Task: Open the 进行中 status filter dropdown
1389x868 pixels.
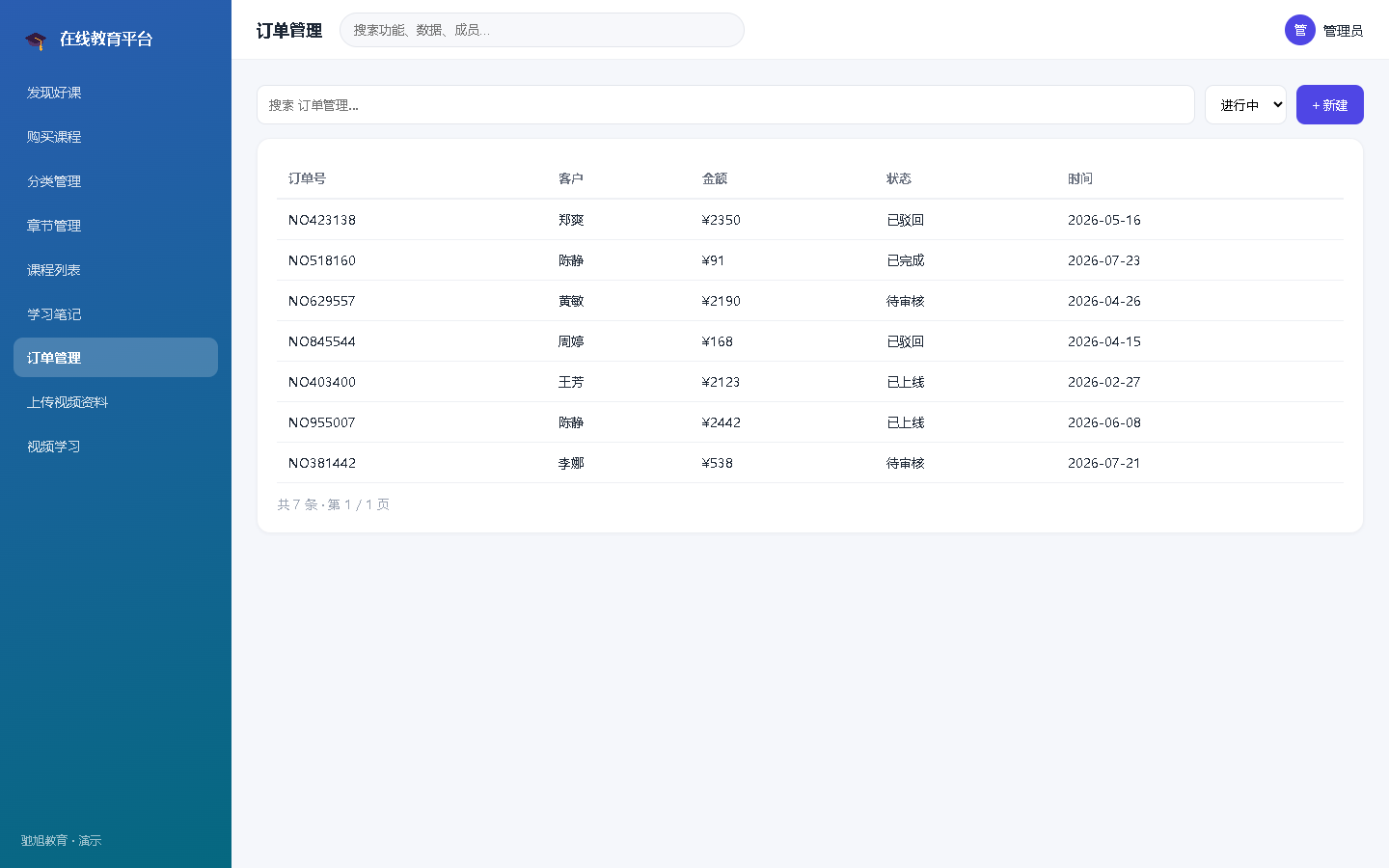Action: 1245,105
